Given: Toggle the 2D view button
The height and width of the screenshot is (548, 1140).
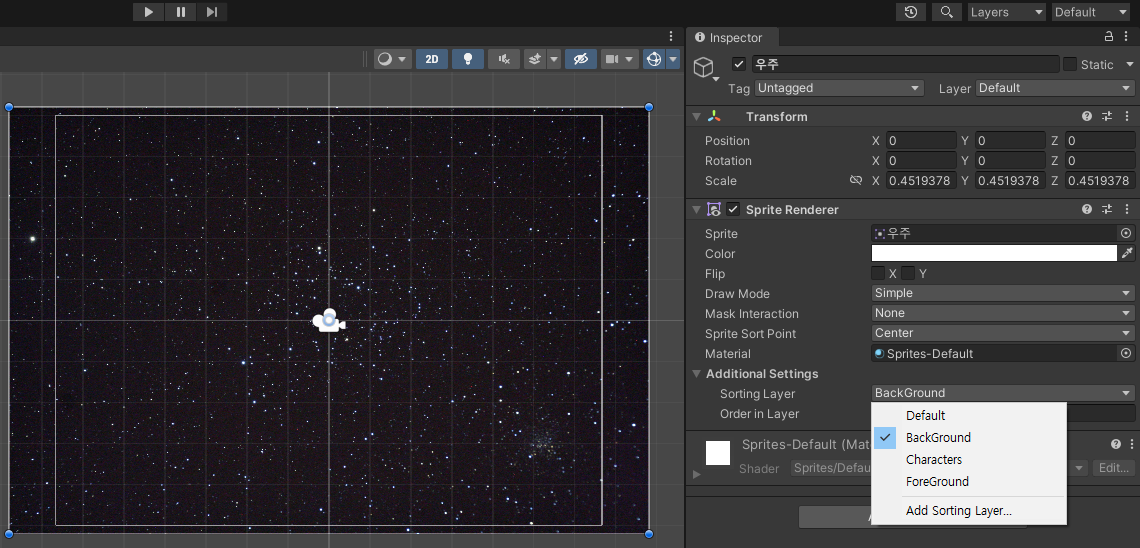Looking at the screenshot, I should (x=432, y=59).
